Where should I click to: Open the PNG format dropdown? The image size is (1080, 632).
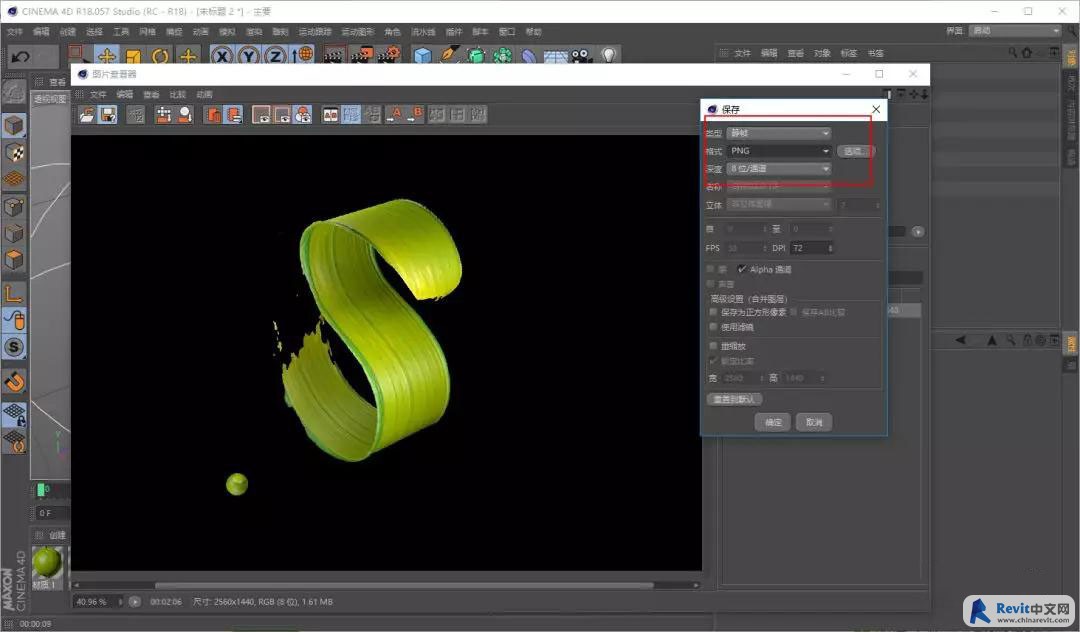779,151
